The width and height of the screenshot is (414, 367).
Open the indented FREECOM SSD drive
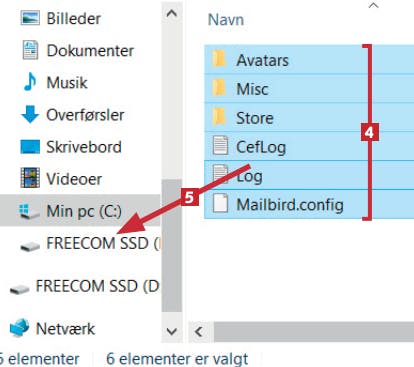[x=89, y=243]
